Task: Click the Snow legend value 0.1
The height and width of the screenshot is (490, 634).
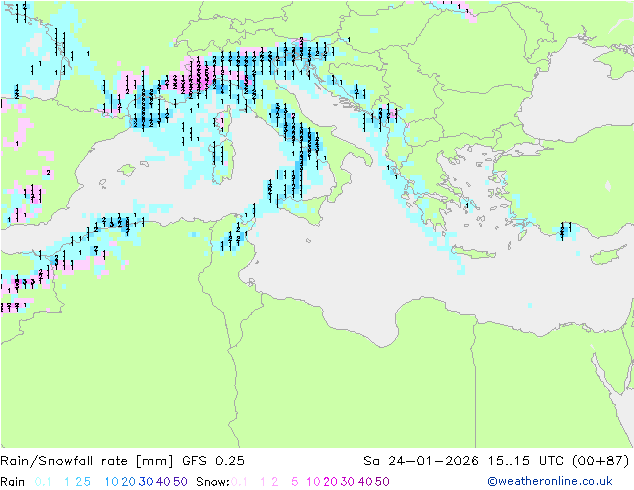Action: pyautogui.click(x=239, y=482)
